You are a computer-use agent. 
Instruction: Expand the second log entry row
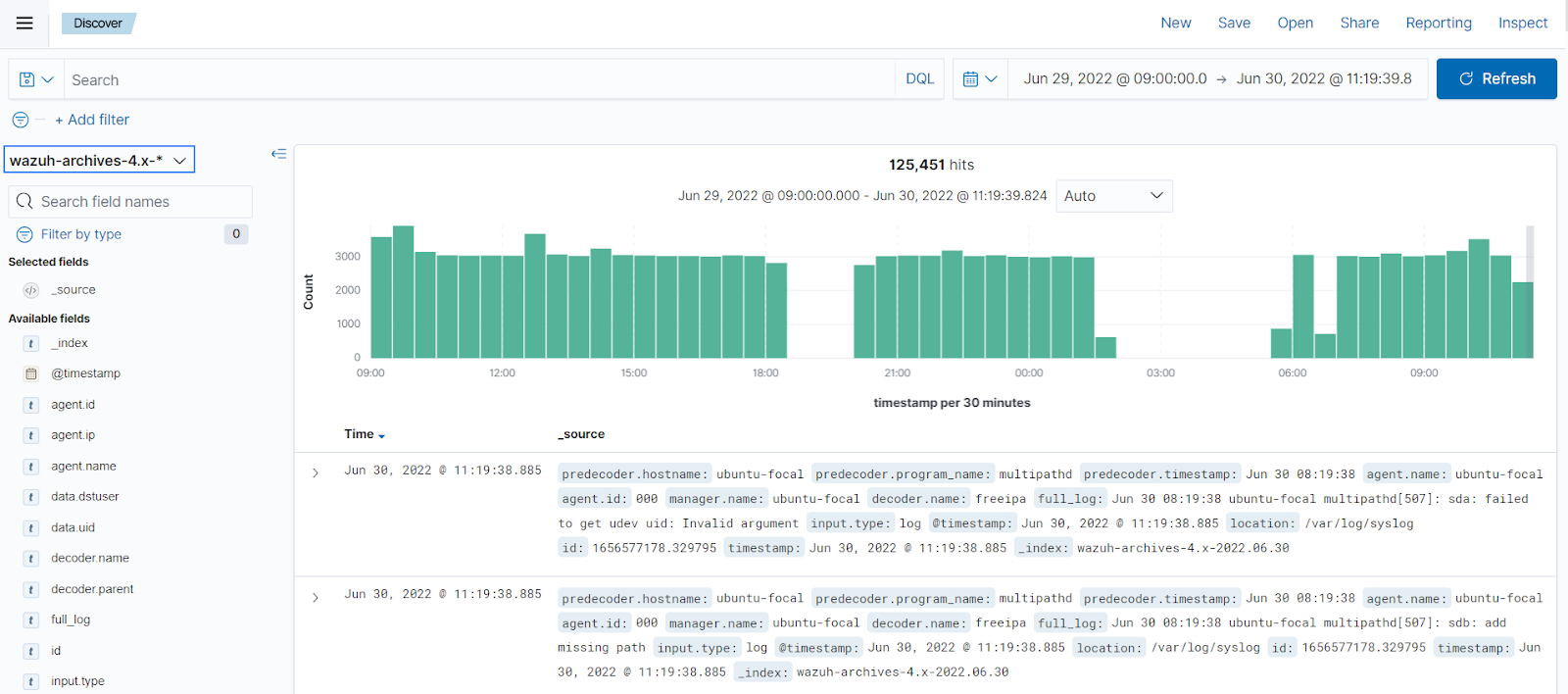coord(316,598)
